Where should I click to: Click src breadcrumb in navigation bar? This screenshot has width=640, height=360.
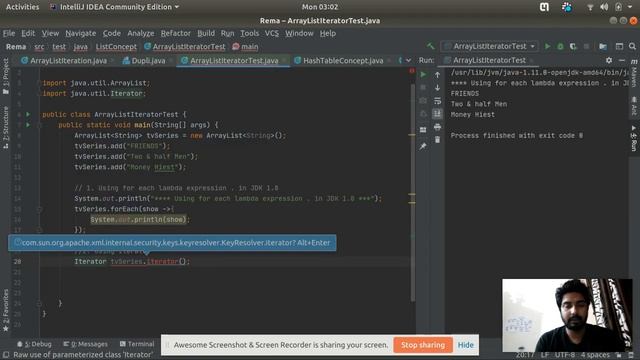[x=39, y=47]
